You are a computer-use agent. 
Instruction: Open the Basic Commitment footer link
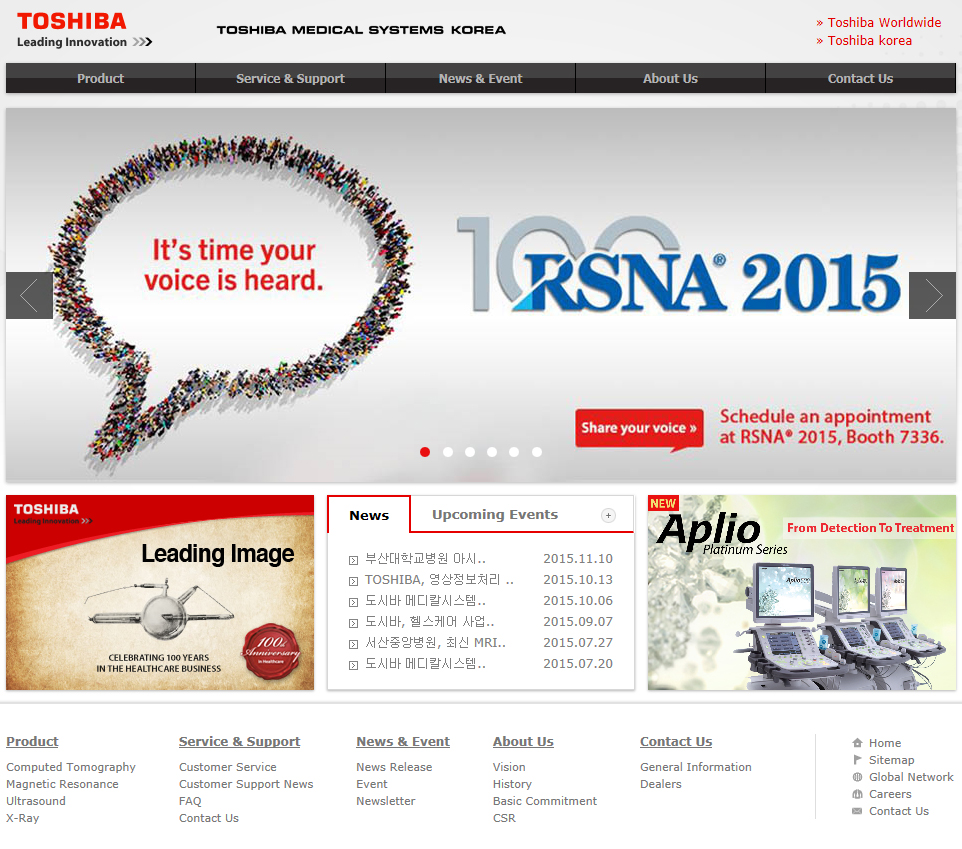coord(545,801)
